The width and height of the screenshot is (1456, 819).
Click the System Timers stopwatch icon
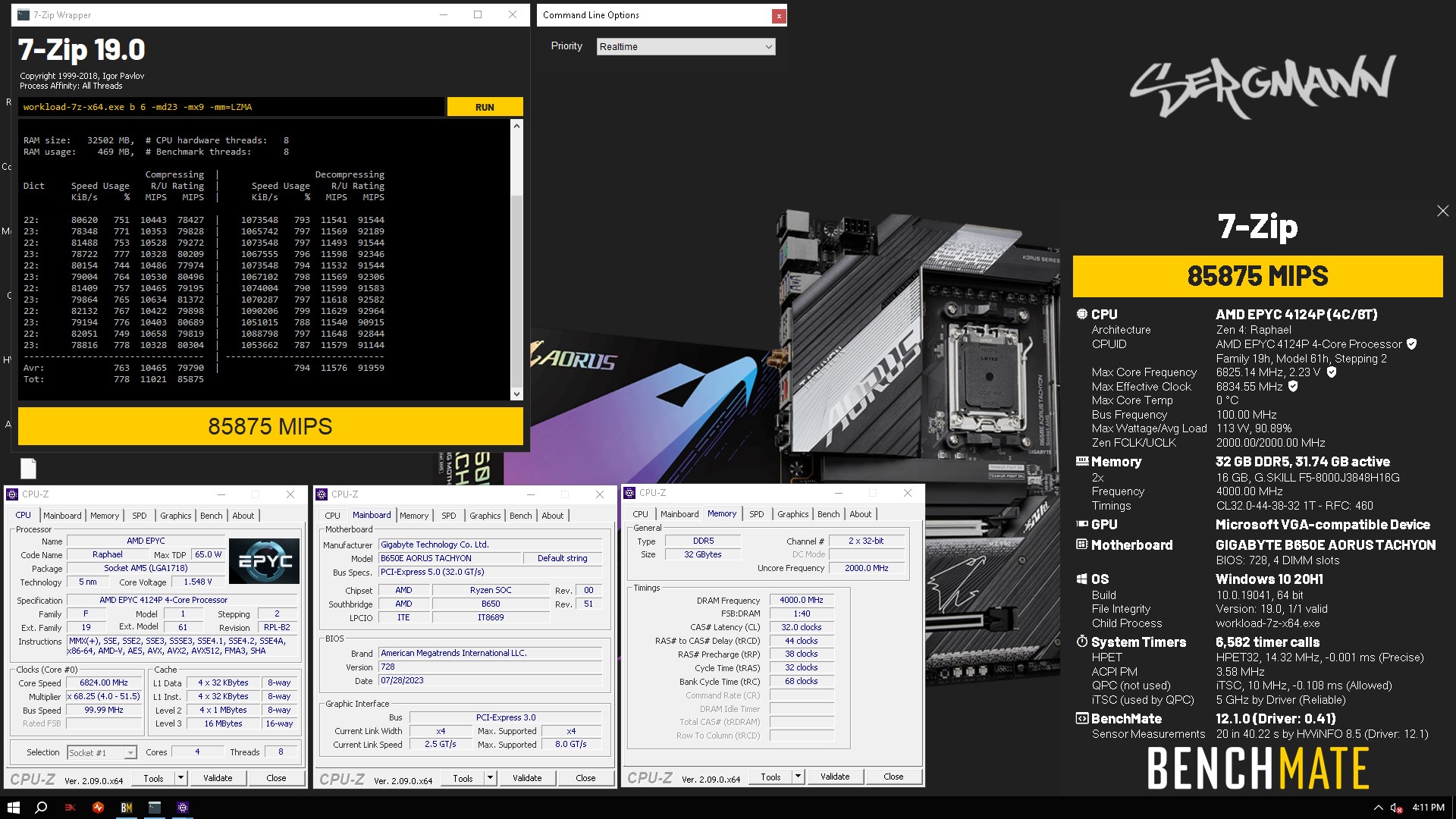1082,642
